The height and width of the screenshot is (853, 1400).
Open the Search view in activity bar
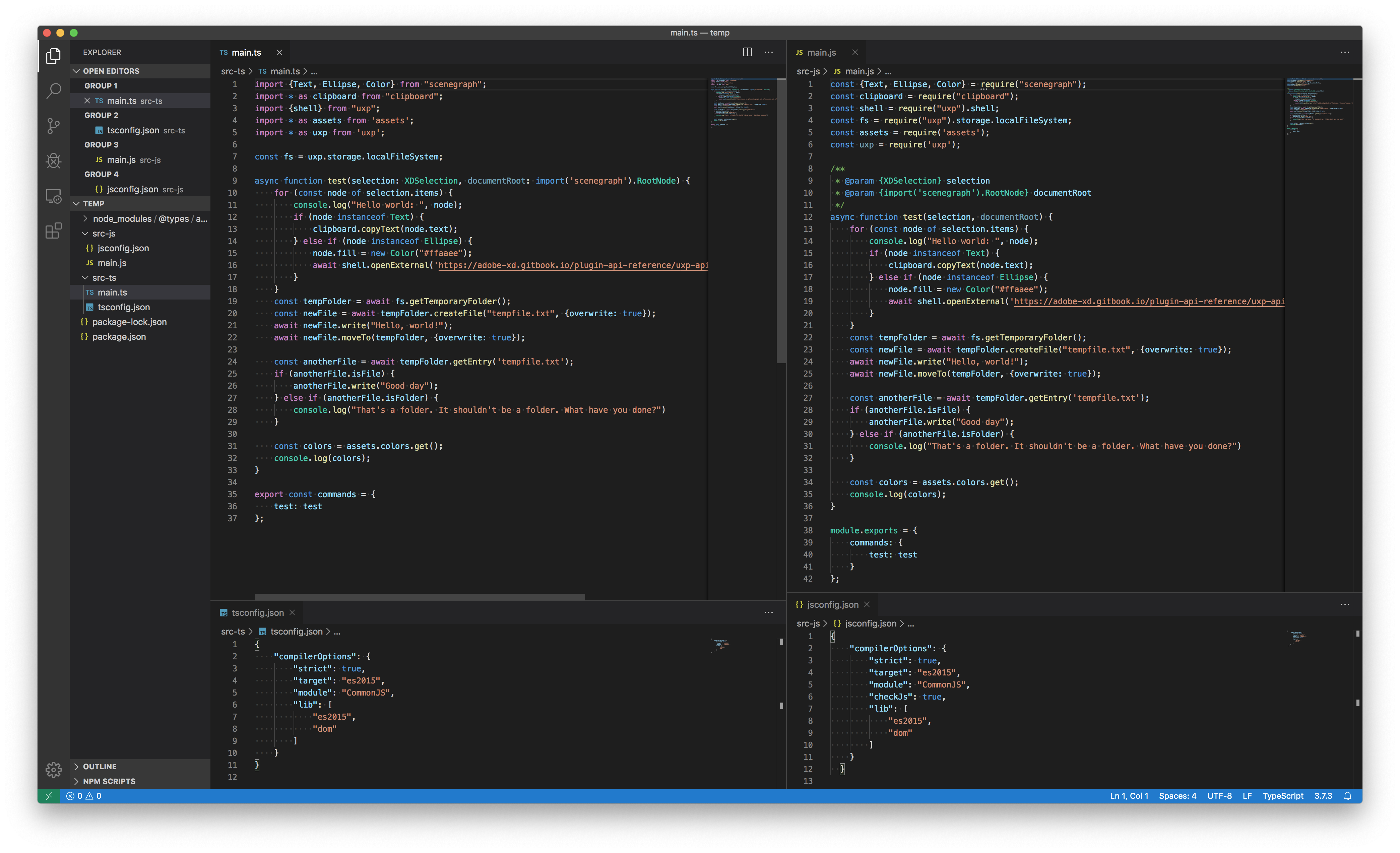point(53,91)
